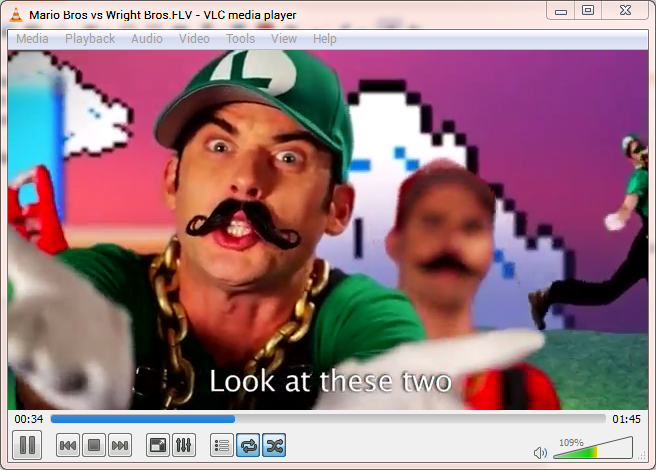Pause playback with the pause button

click(27, 445)
